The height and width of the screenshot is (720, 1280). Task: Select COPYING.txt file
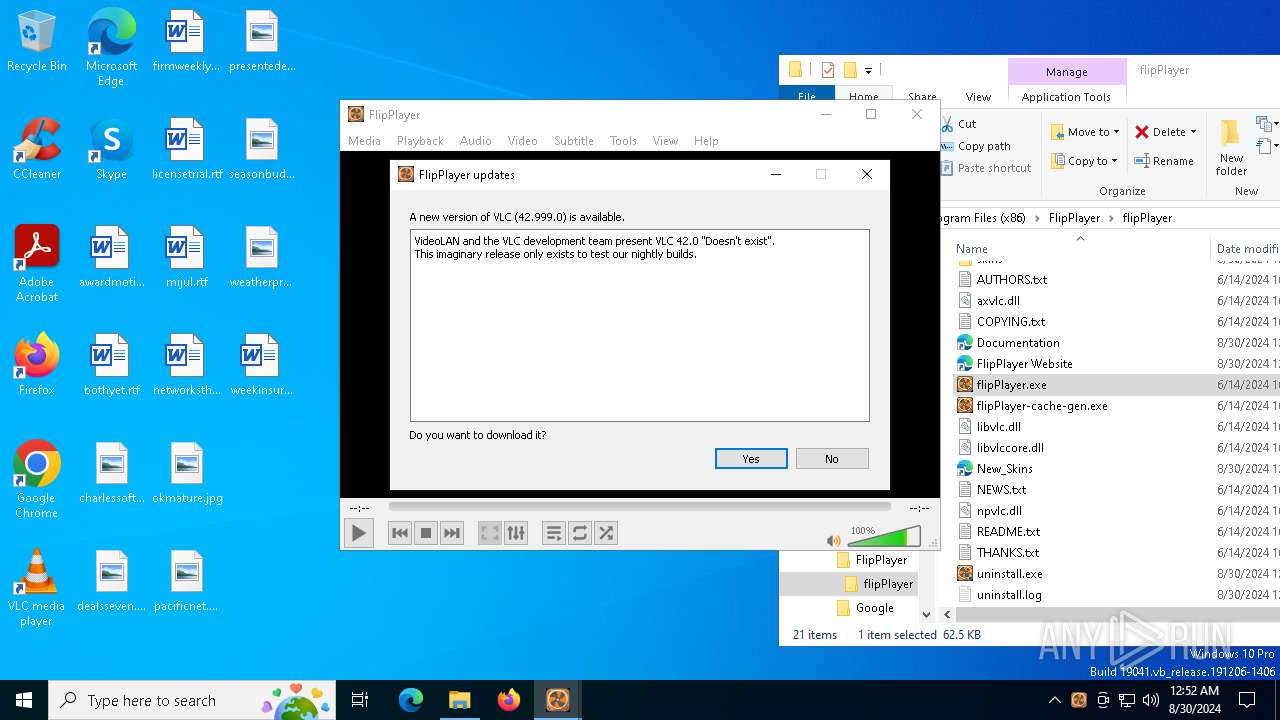1011,322
